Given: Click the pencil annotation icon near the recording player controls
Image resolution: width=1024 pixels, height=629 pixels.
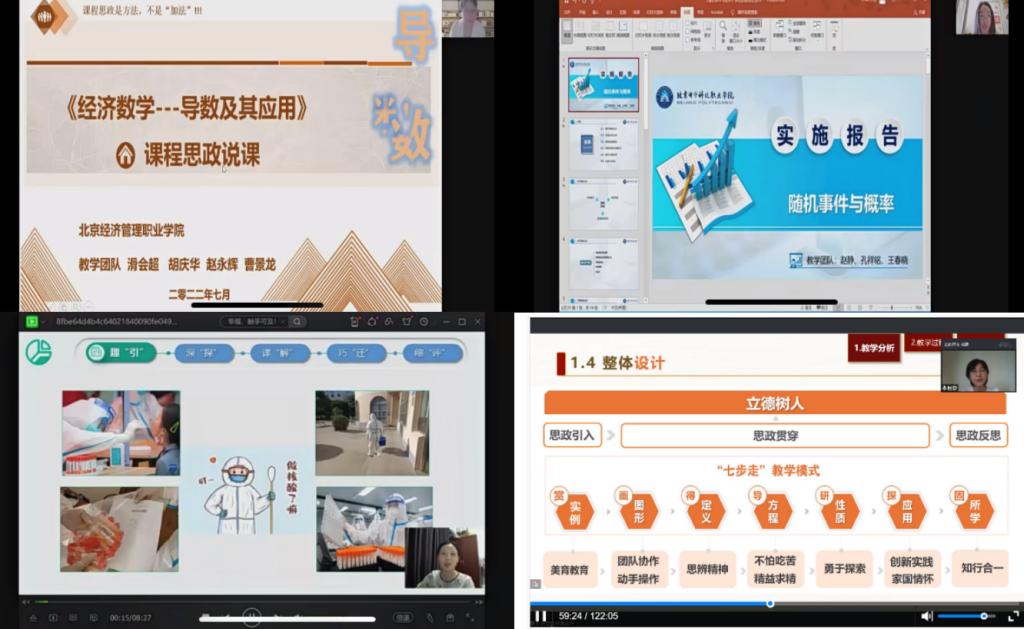Looking at the screenshot, I should [429, 619].
